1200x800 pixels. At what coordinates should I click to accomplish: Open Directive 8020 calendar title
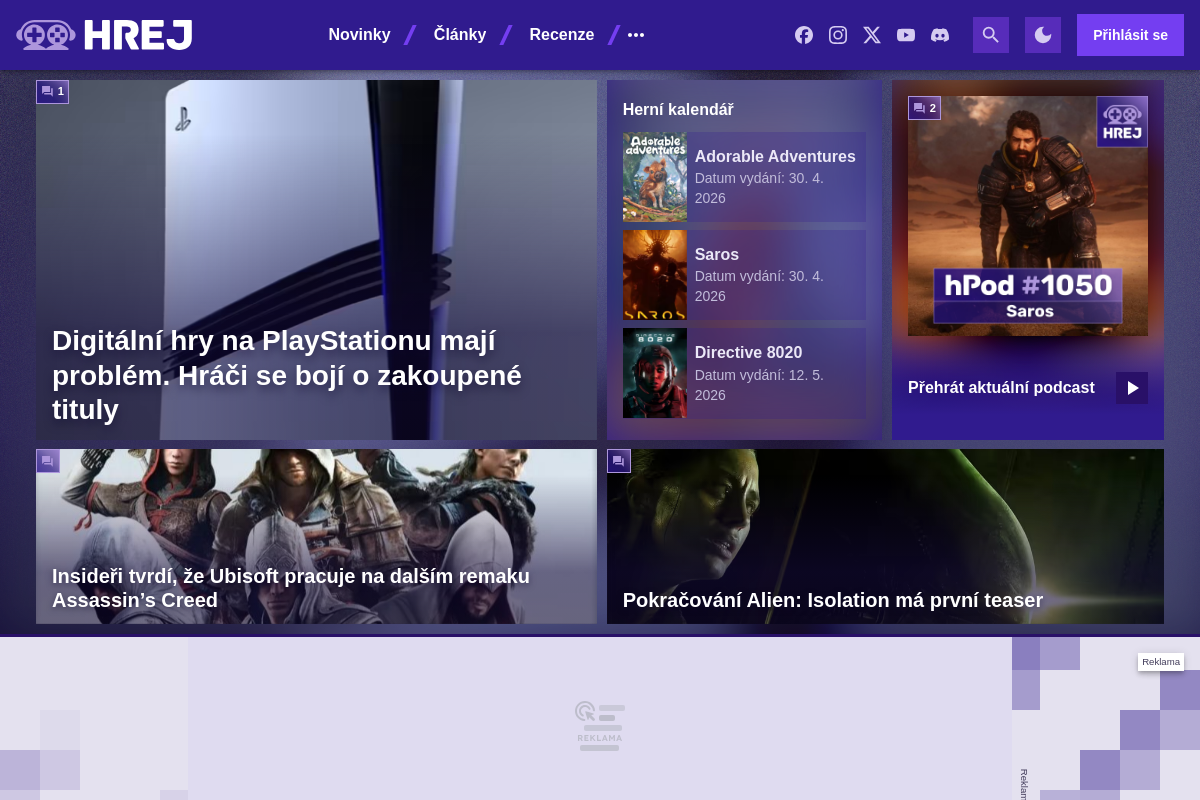tap(748, 352)
